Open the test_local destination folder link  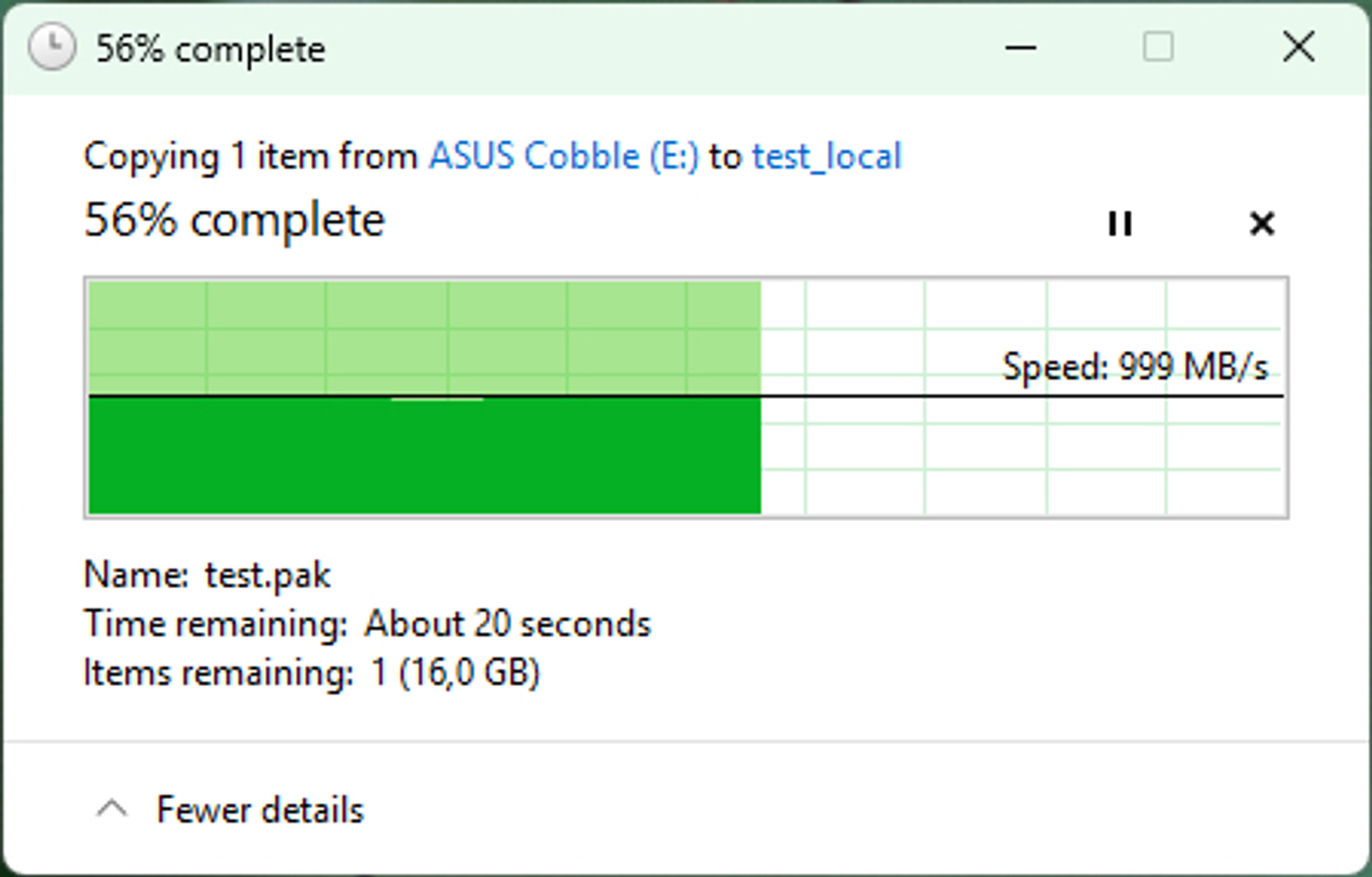coord(827,157)
